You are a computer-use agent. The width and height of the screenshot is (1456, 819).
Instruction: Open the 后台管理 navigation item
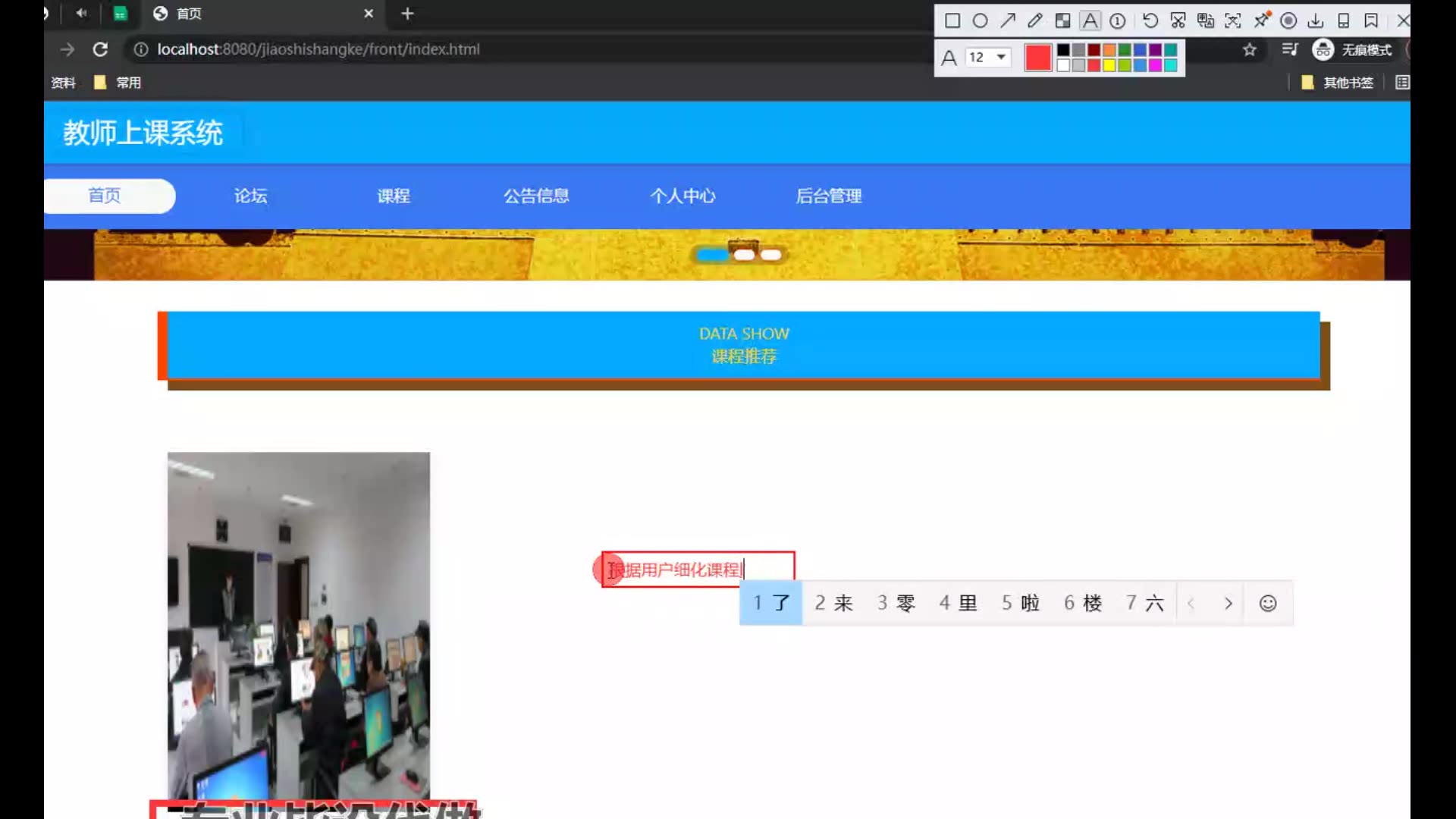tap(828, 196)
